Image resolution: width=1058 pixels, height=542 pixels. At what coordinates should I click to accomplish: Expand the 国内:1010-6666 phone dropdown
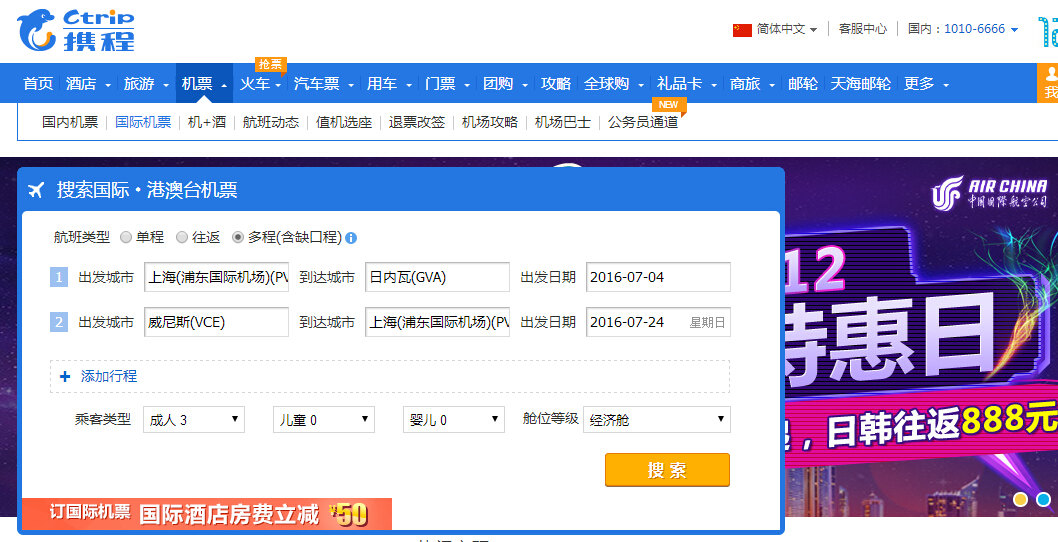click(x=1013, y=30)
